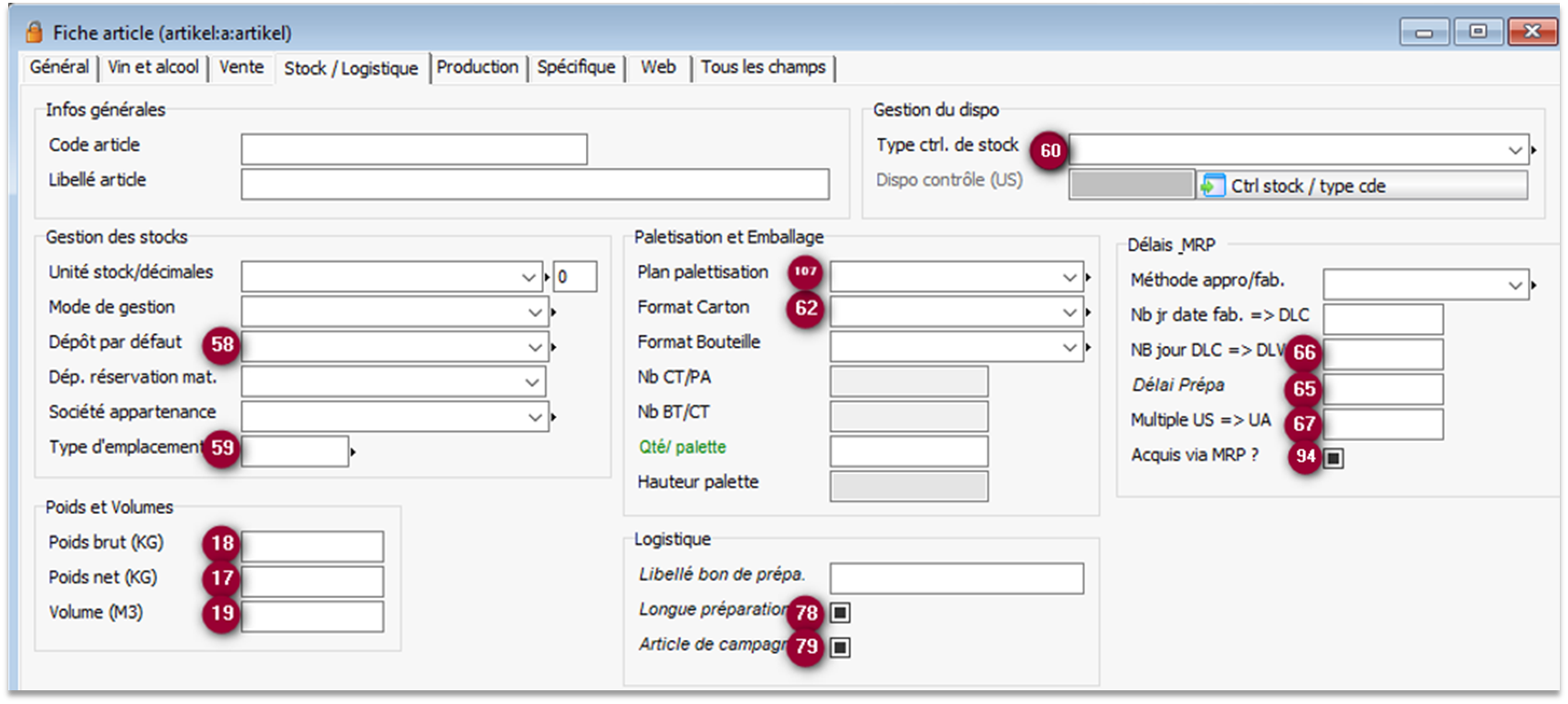Click the Poids brut (KG) input field
The height and width of the screenshot is (704, 1568).
312,546
